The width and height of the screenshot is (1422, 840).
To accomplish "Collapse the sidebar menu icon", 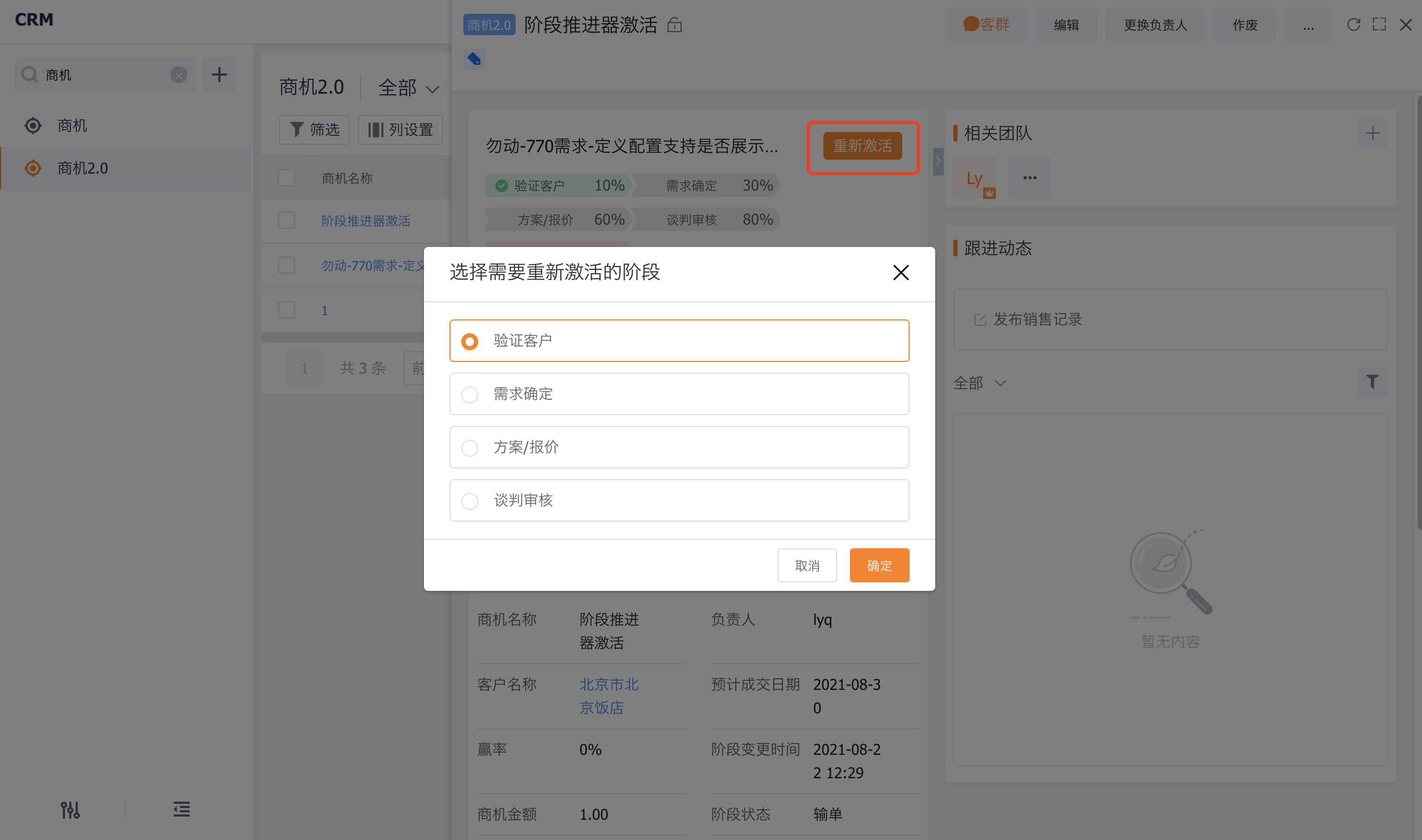I will tap(181, 810).
